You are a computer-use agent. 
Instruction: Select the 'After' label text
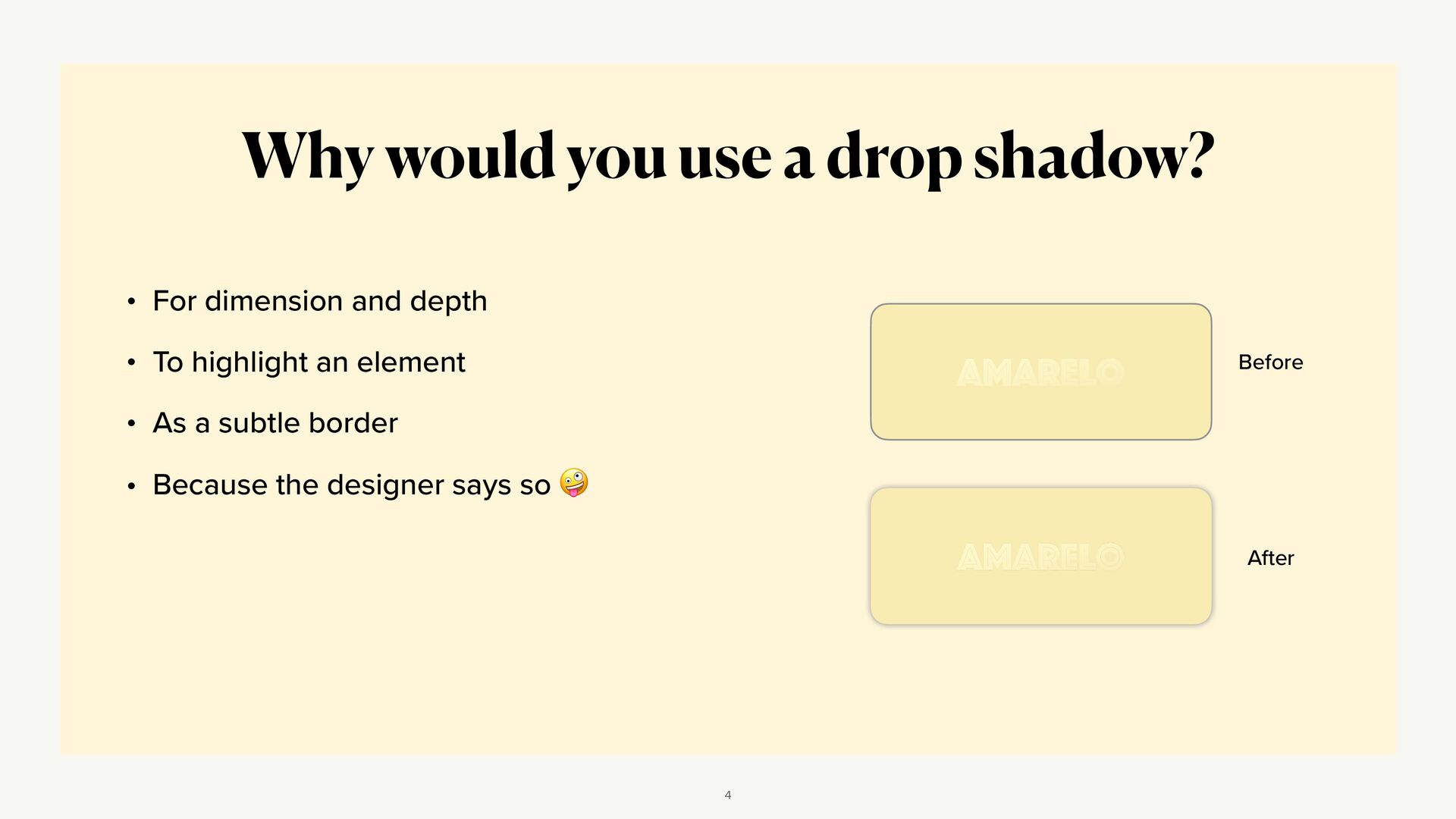[x=1270, y=558]
